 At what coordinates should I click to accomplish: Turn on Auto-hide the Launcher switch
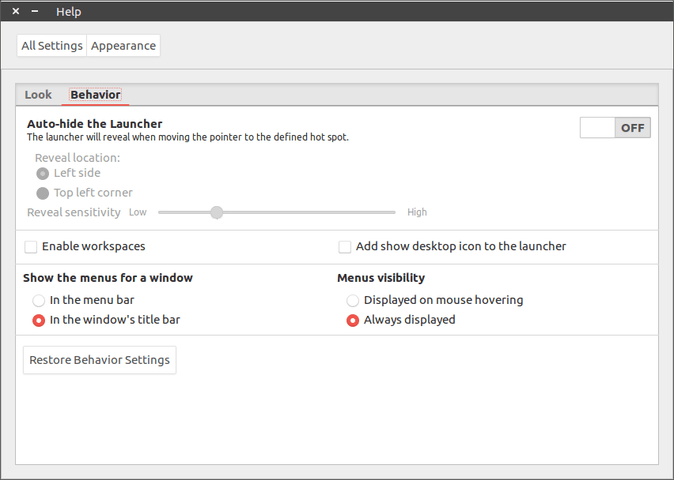pyautogui.click(x=615, y=128)
